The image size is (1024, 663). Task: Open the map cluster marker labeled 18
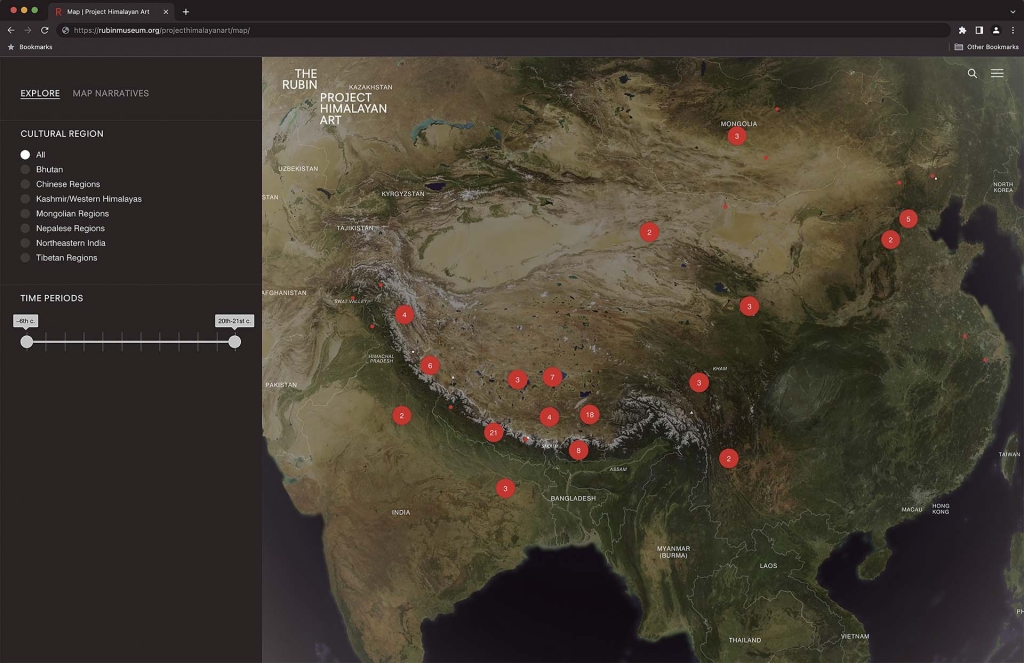pos(589,414)
